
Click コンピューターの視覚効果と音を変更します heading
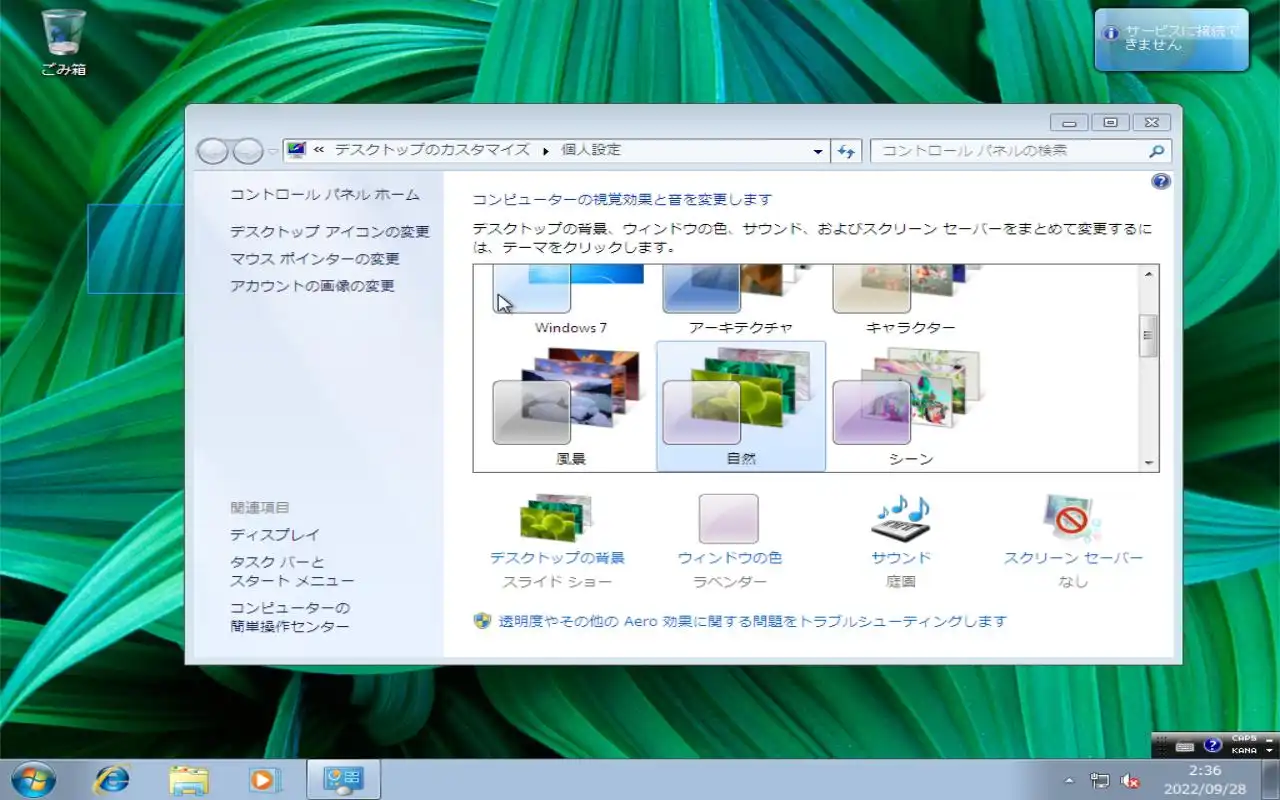622,200
